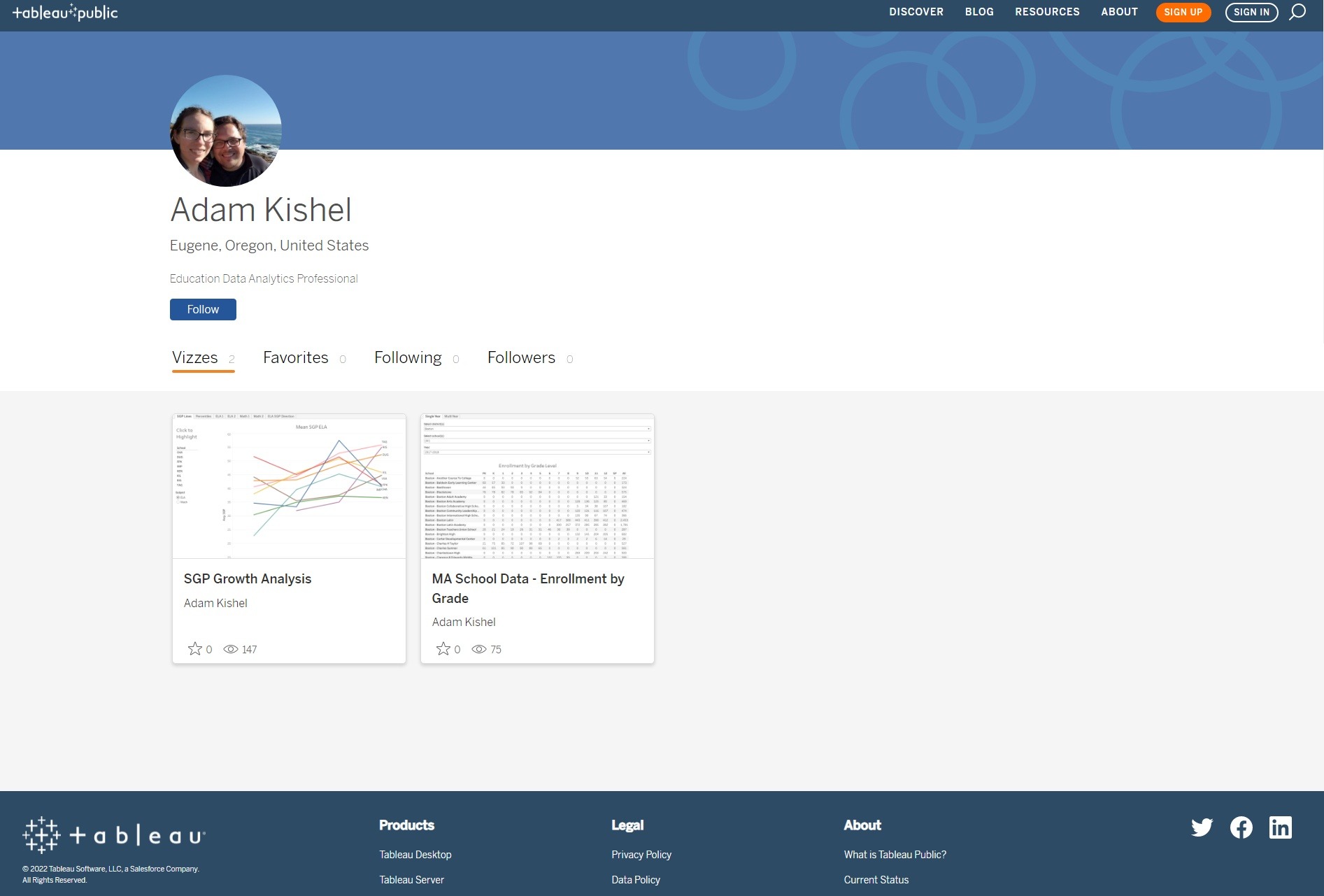Open the Discover menu item
This screenshot has height=896, width=1324.
click(x=916, y=12)
